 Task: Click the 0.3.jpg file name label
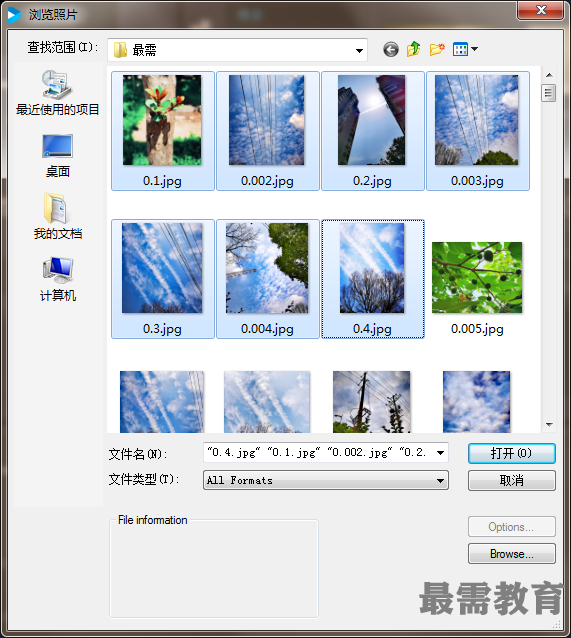pyautogui.click(x=162, y=329)
